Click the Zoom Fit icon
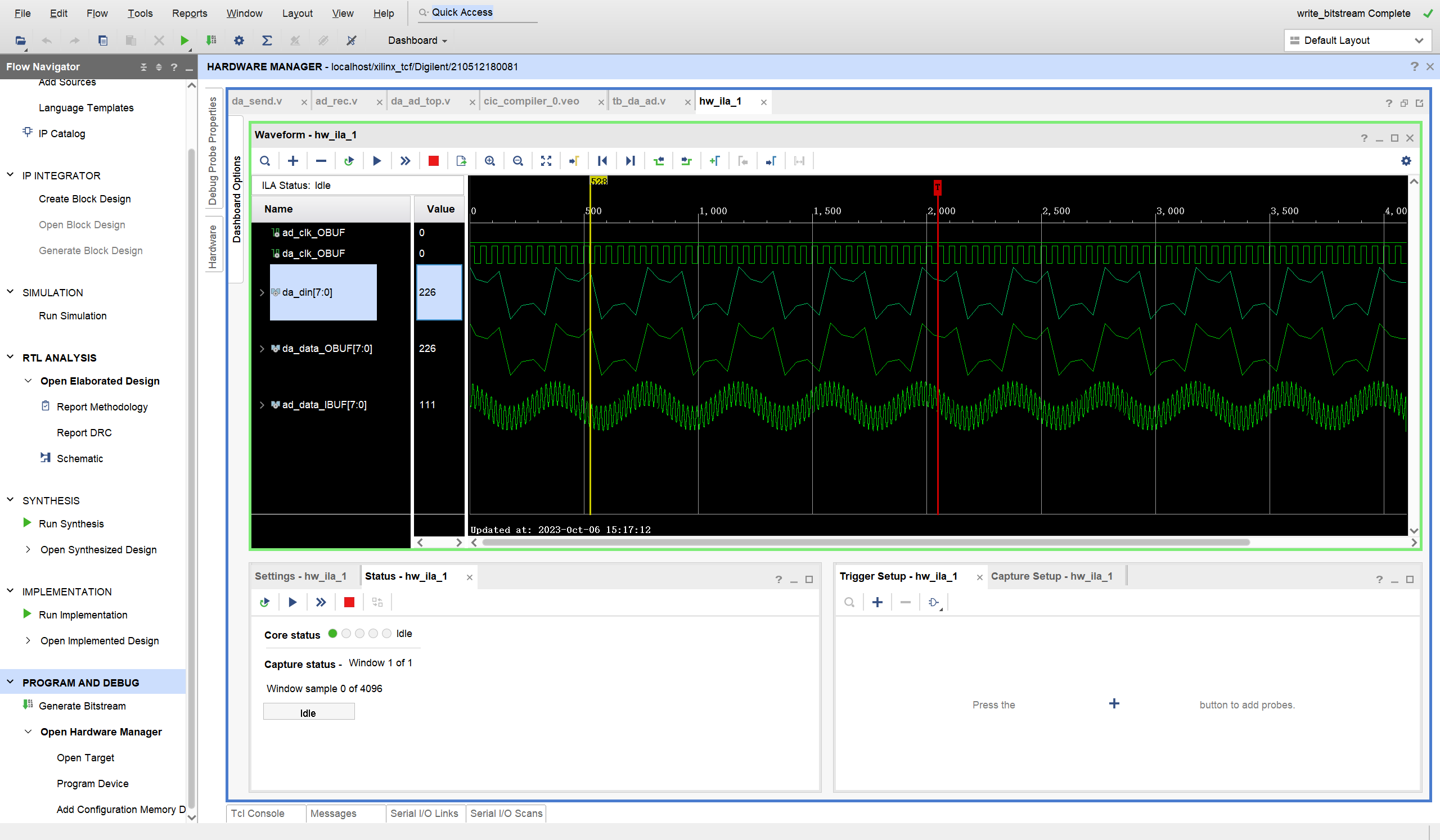 click(546, 161)
